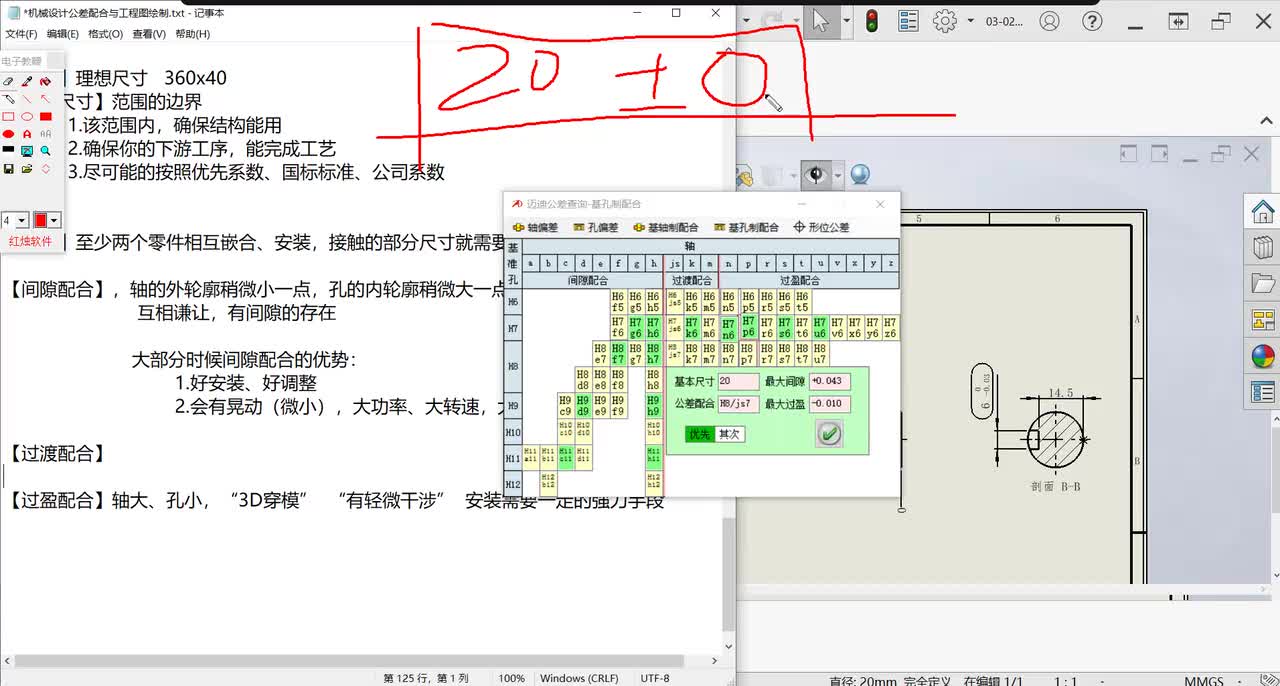Click the black board screen icon
The height and width of the screenshot is (686, 1280).
click(x=8, y=150)
